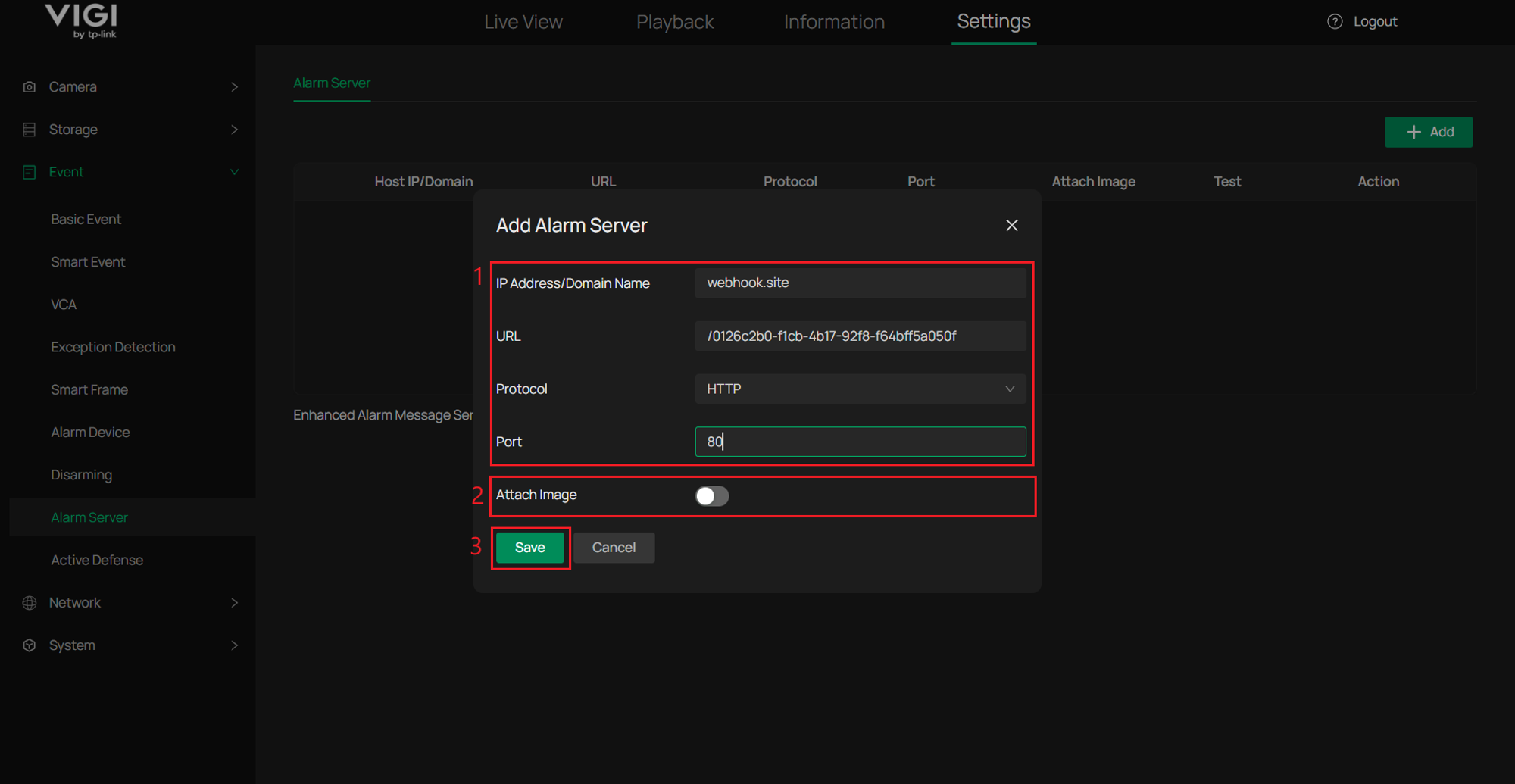
Task: Open Smart Event in sidebar
Action: click(x=88, y=261)
